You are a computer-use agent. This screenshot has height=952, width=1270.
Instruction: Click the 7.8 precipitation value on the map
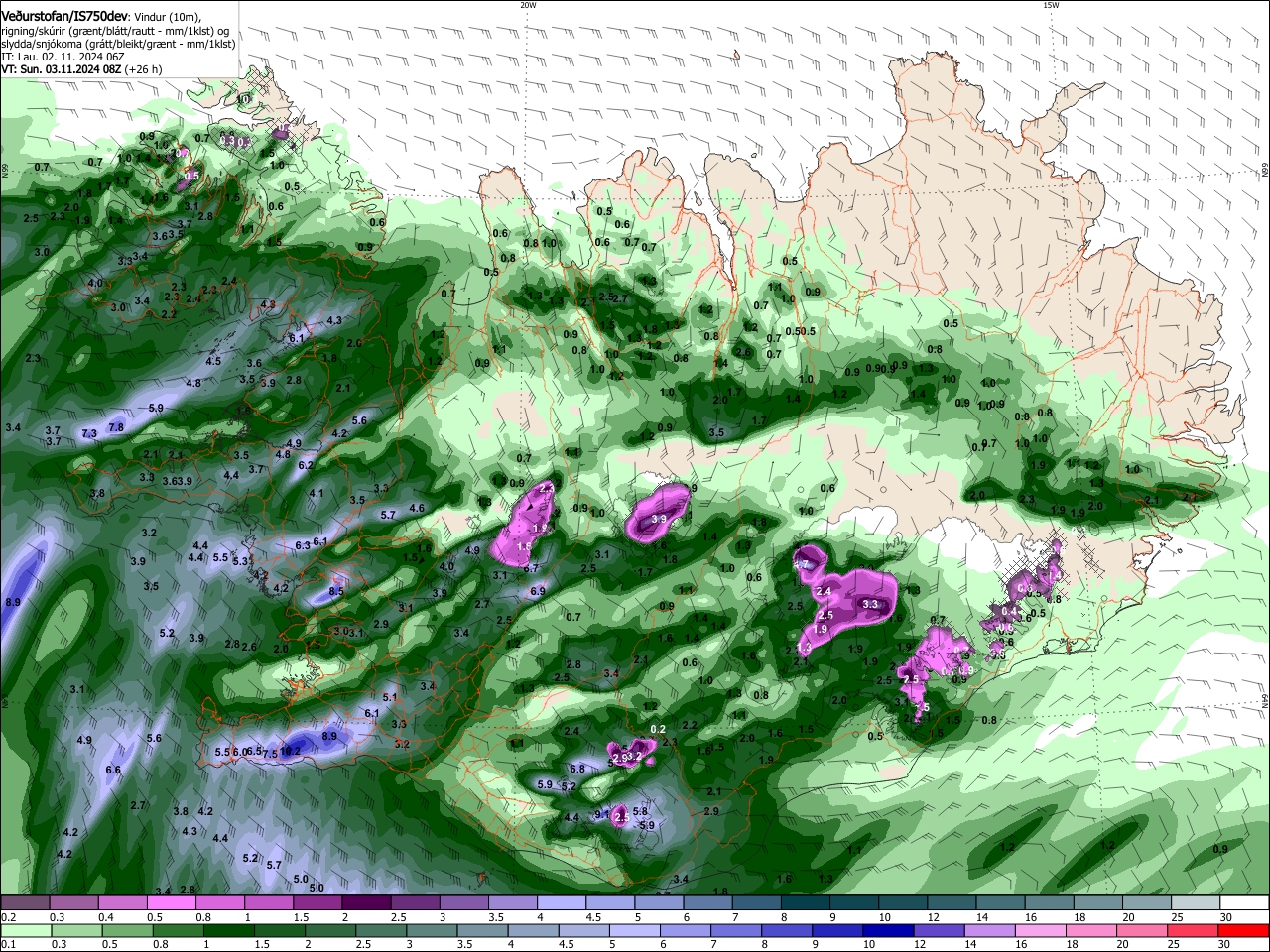coord(115,427)
